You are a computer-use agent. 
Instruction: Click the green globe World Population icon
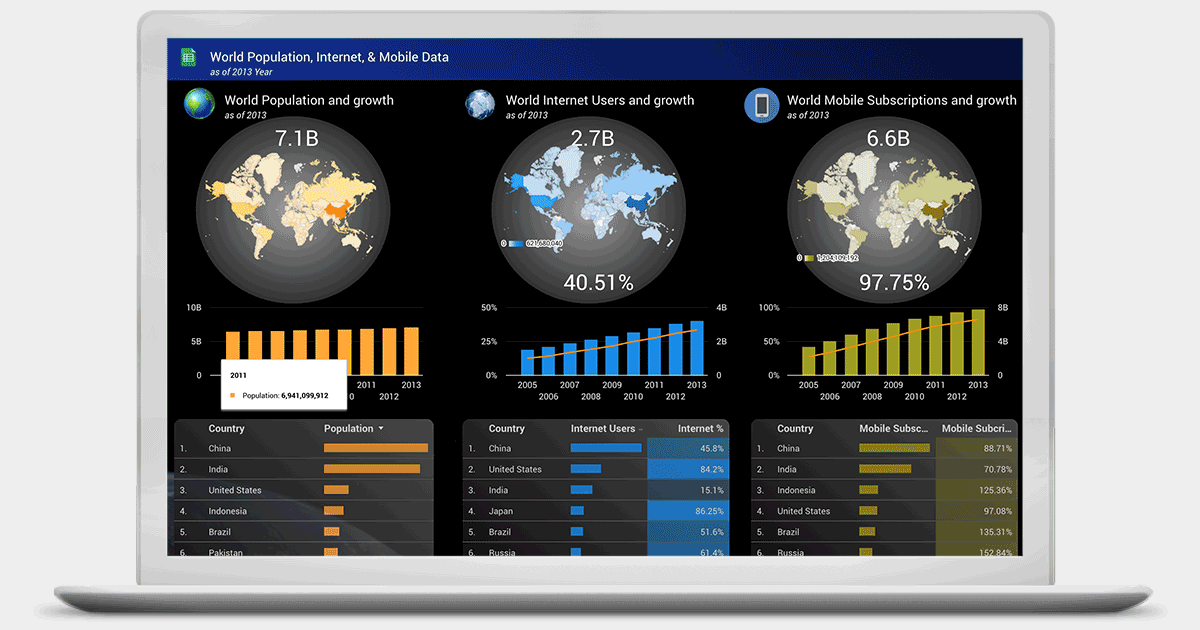coord(199,104)
